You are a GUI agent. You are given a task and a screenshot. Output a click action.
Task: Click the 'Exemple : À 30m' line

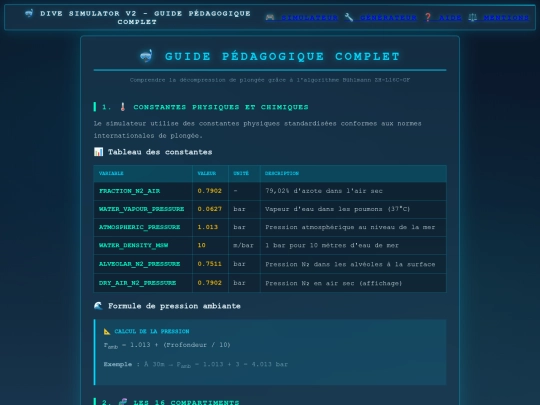(196, 364)
